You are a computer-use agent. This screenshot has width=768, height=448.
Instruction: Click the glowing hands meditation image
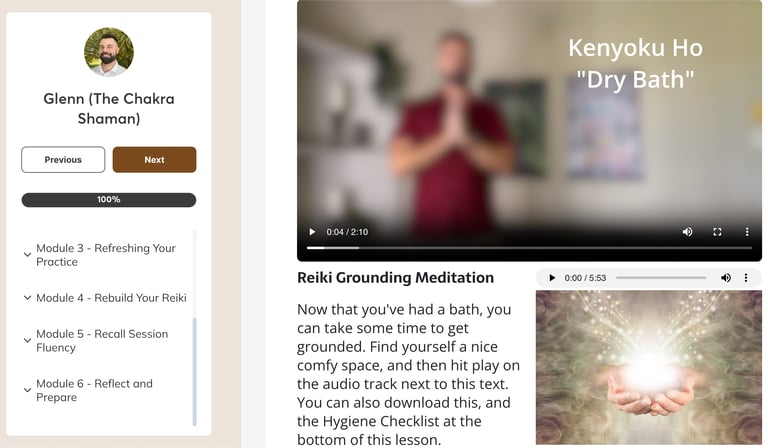648,367
